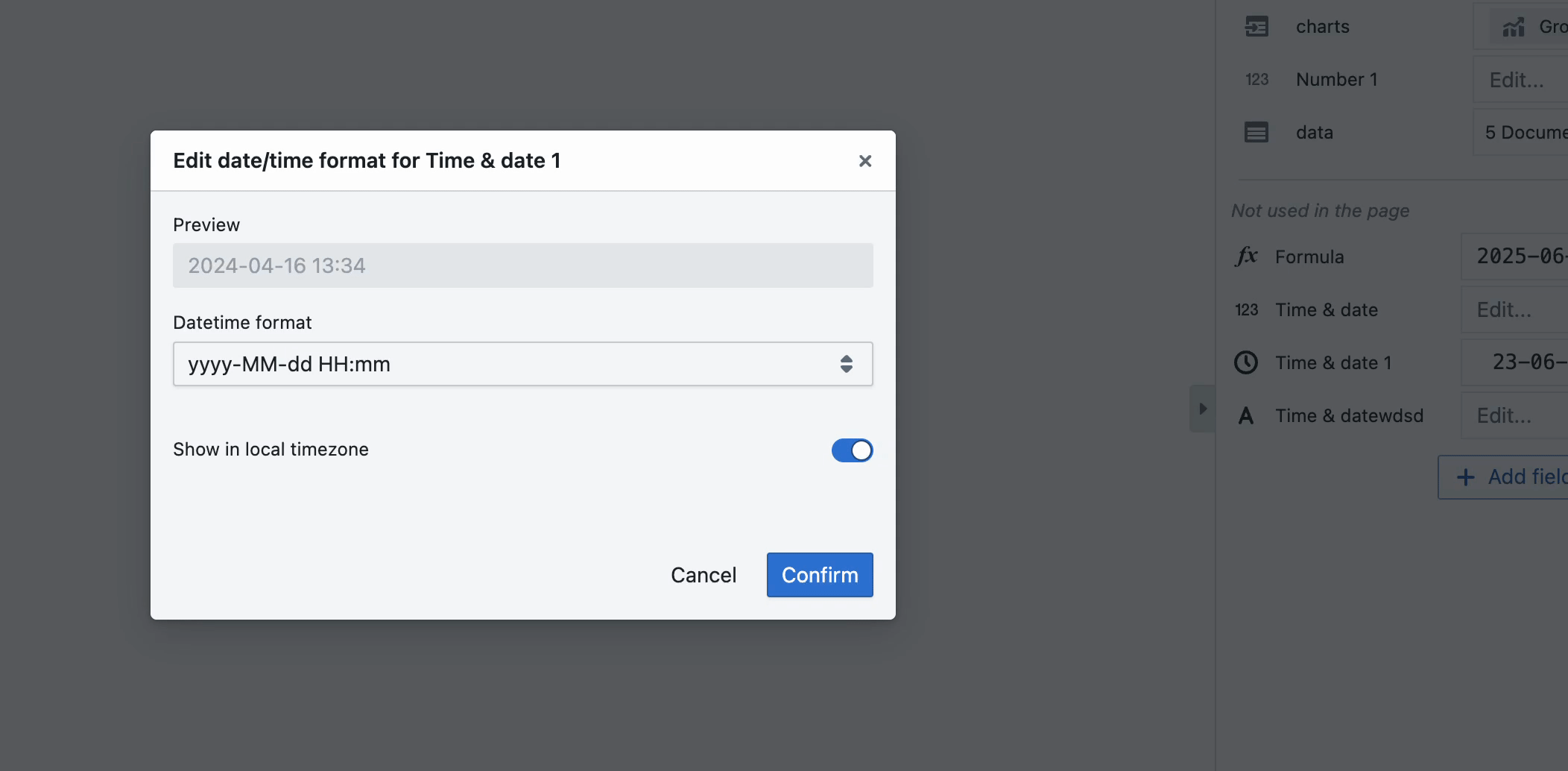
Task: Click the clock icon for Time & date 1
Action: [1246, 363]
